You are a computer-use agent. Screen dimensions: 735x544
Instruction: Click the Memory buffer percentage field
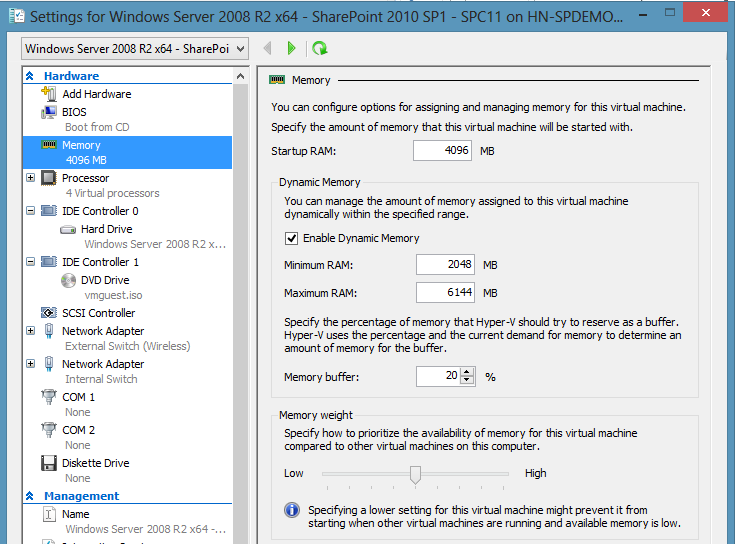(x=439, y=376)
